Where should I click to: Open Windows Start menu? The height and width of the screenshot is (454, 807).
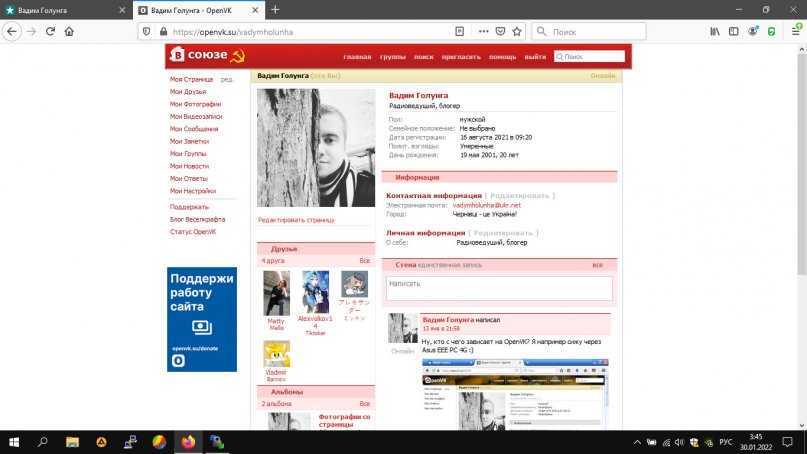tap(14, 442)
